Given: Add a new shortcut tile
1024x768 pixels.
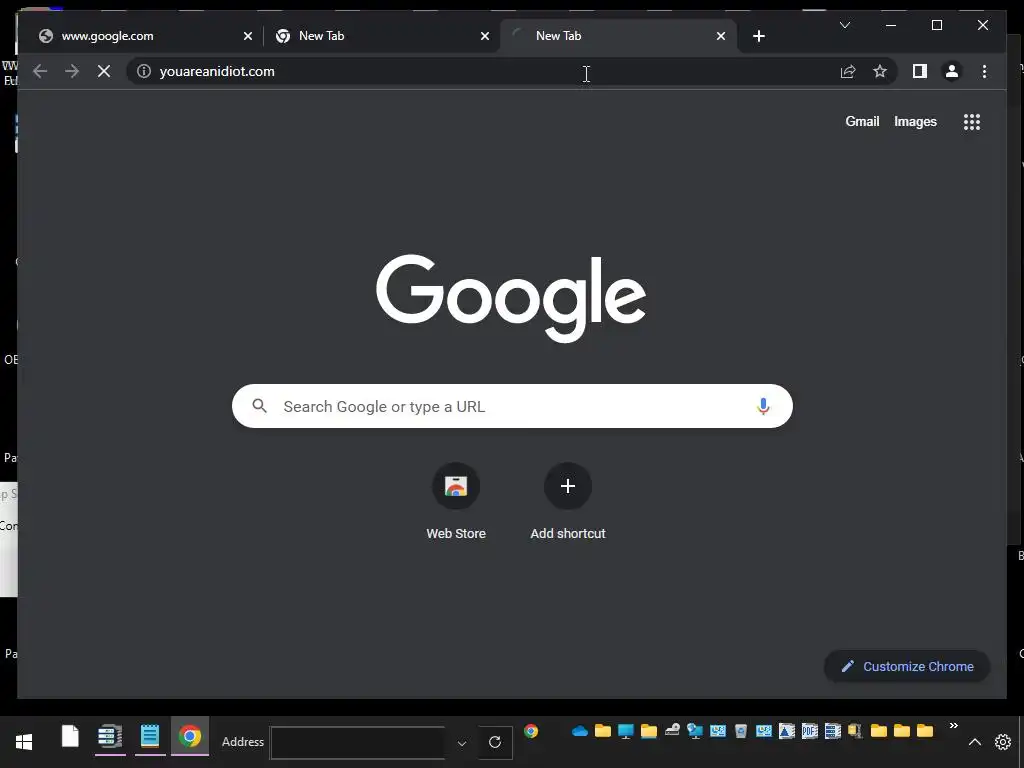Looking at the screenshot, I should [568, 501].
